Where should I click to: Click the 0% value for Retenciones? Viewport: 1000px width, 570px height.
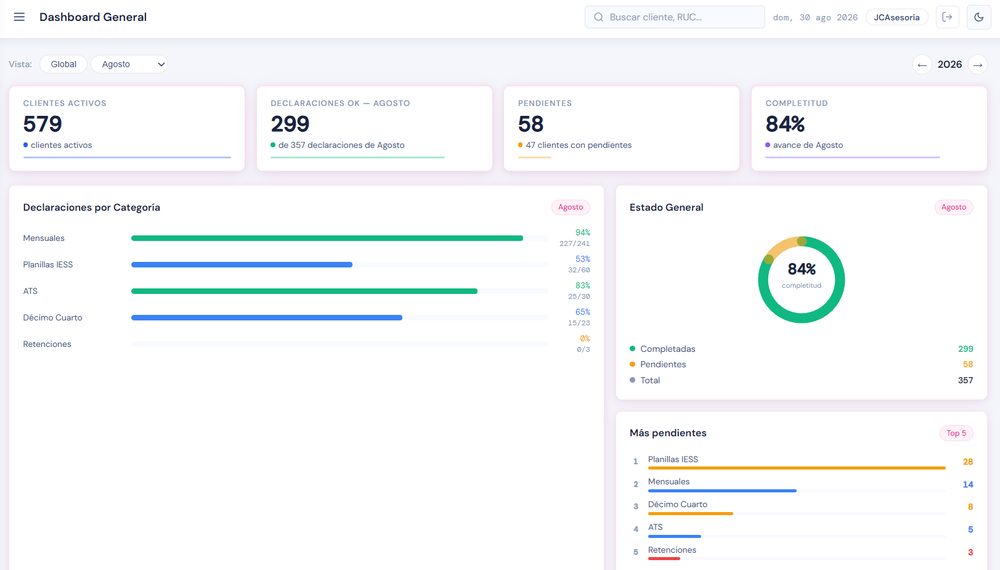point(585,339)
